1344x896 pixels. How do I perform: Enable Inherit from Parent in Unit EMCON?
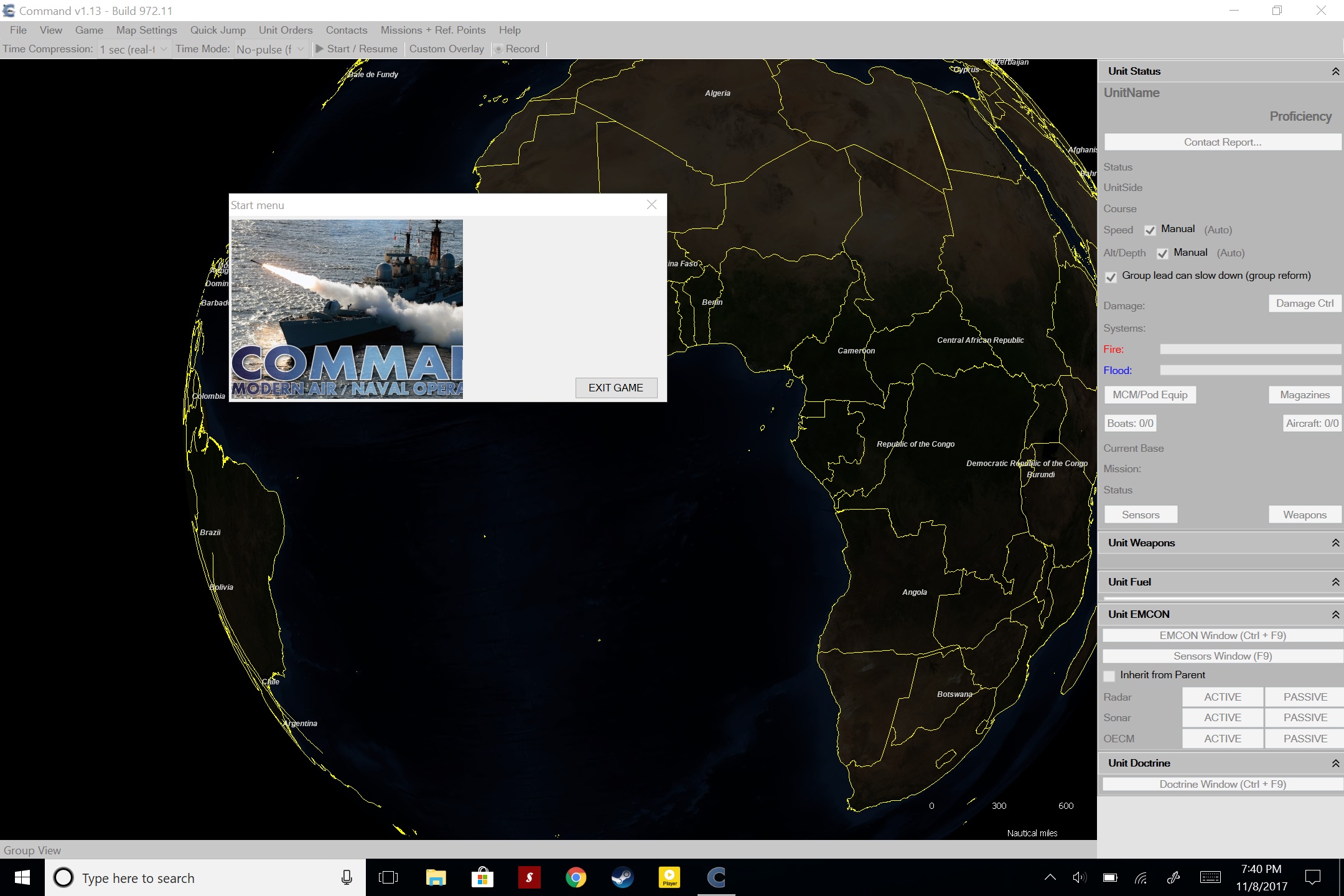point(1110,676)
